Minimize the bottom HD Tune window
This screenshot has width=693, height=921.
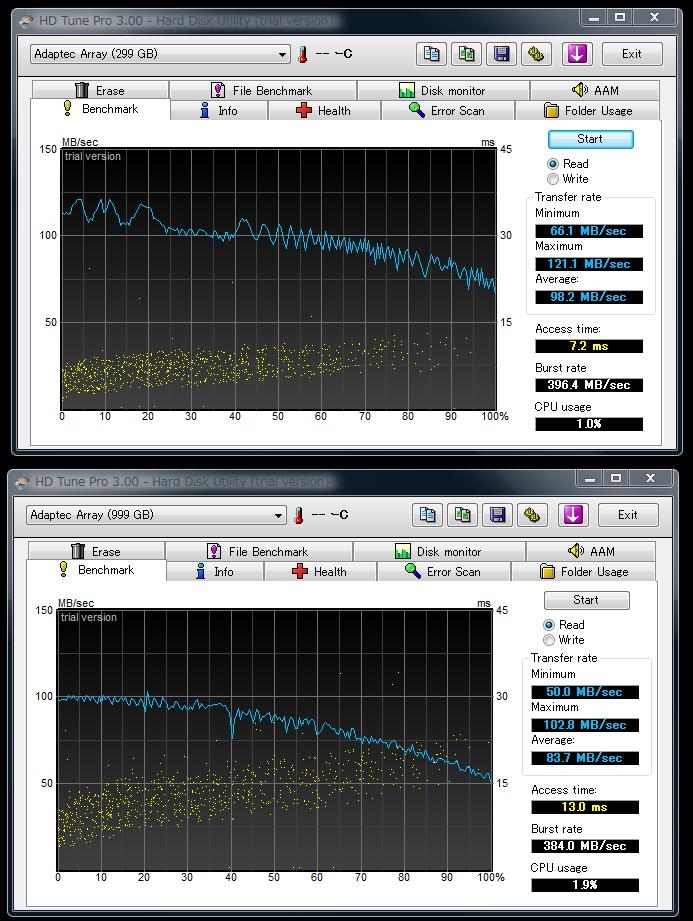pos(590,478)
